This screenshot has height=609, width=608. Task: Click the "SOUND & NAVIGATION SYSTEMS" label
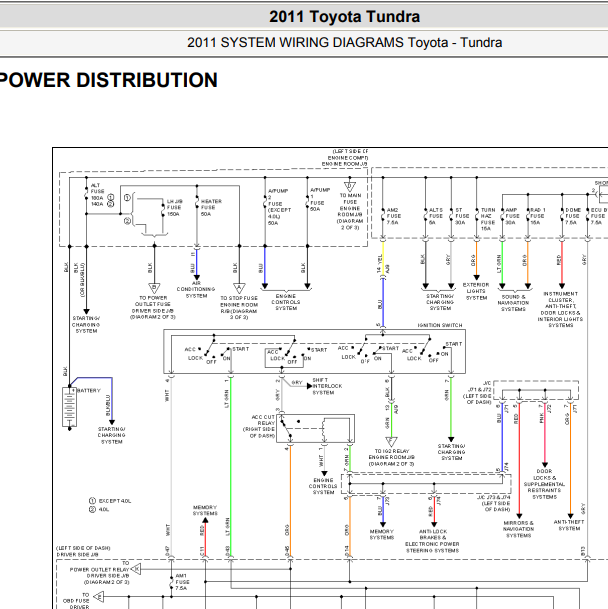[x=513, y=303]
